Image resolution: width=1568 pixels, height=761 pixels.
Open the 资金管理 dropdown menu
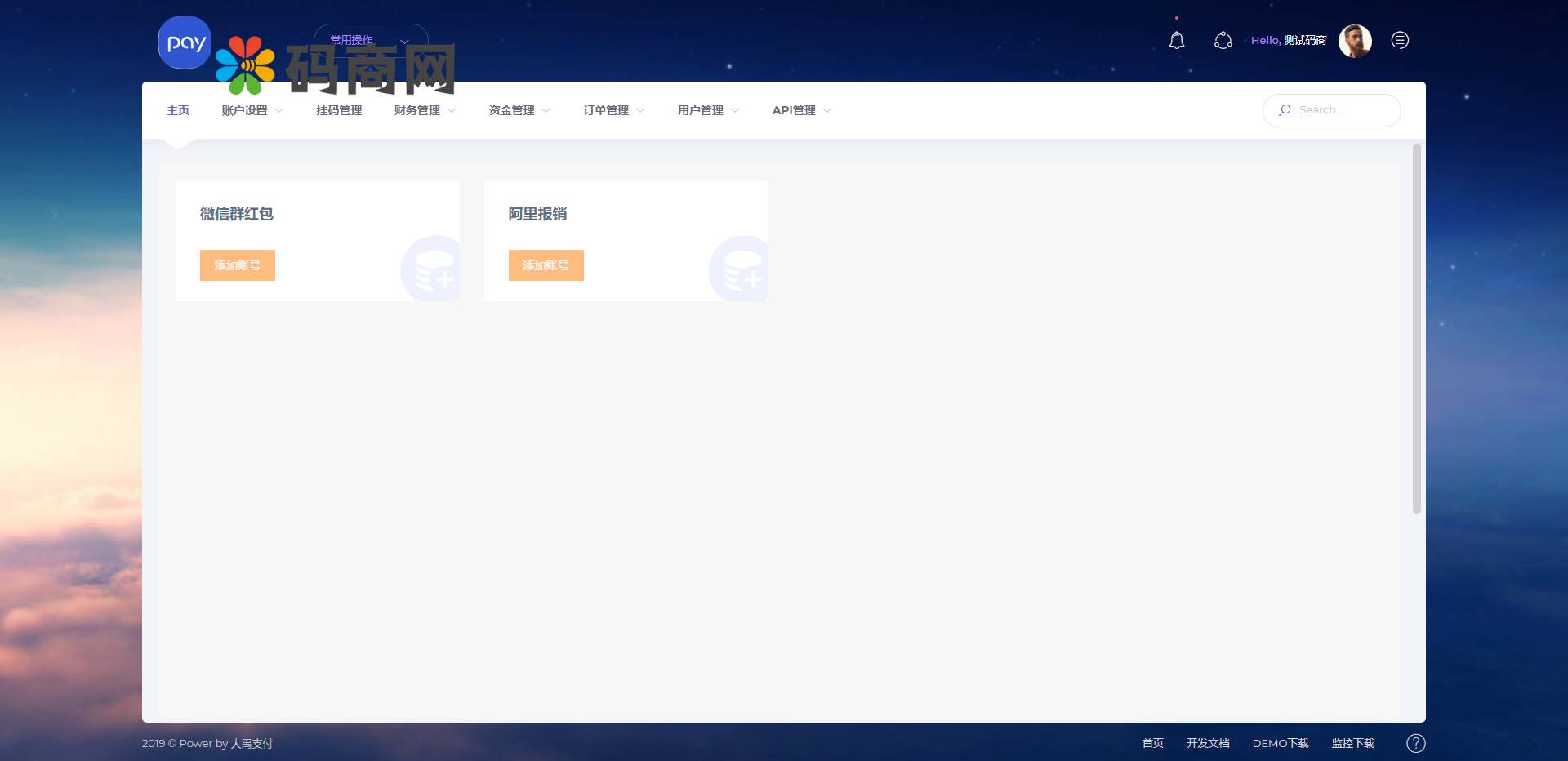519,110
